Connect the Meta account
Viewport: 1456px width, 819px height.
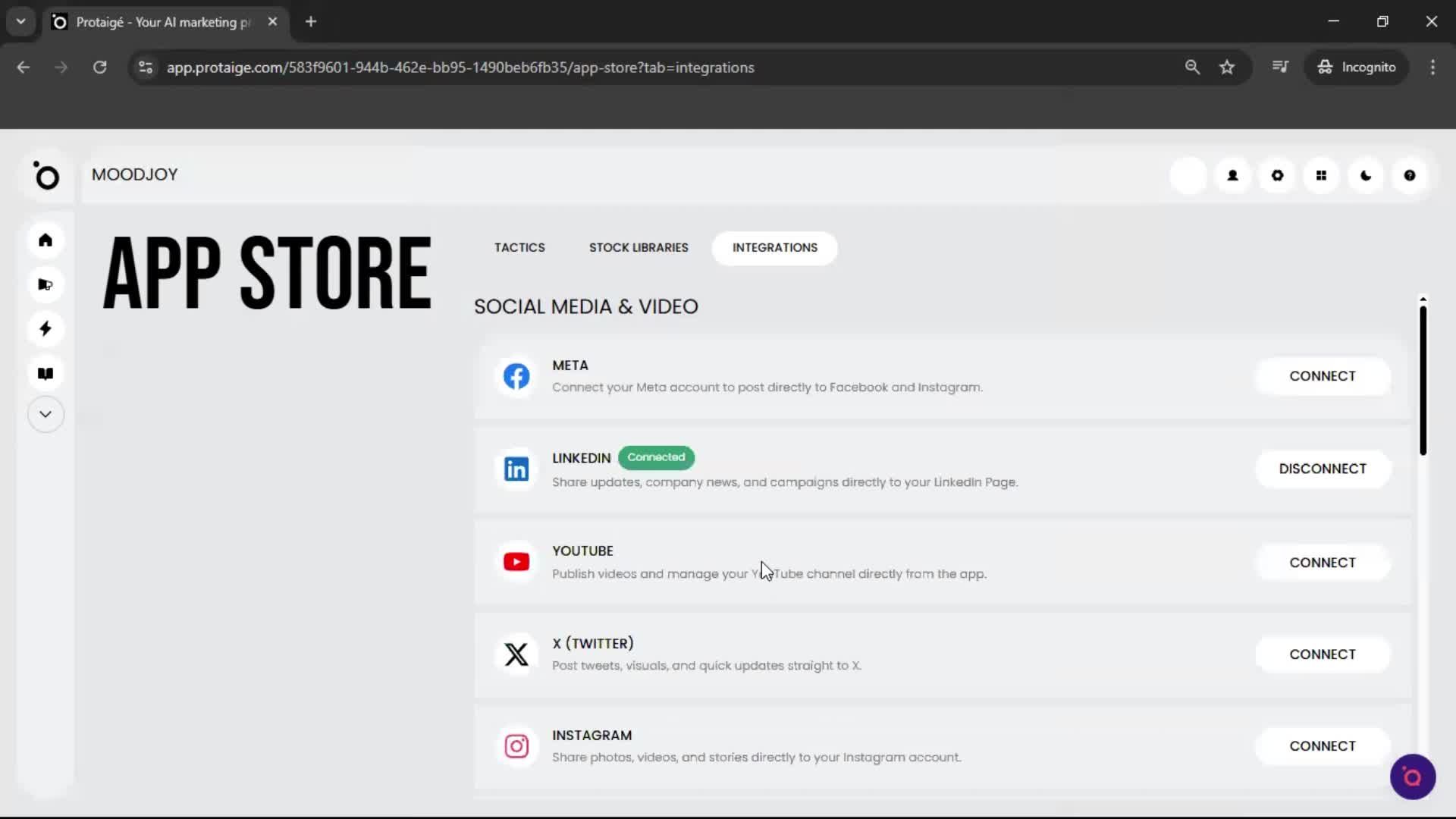(x=1323, y=375)
